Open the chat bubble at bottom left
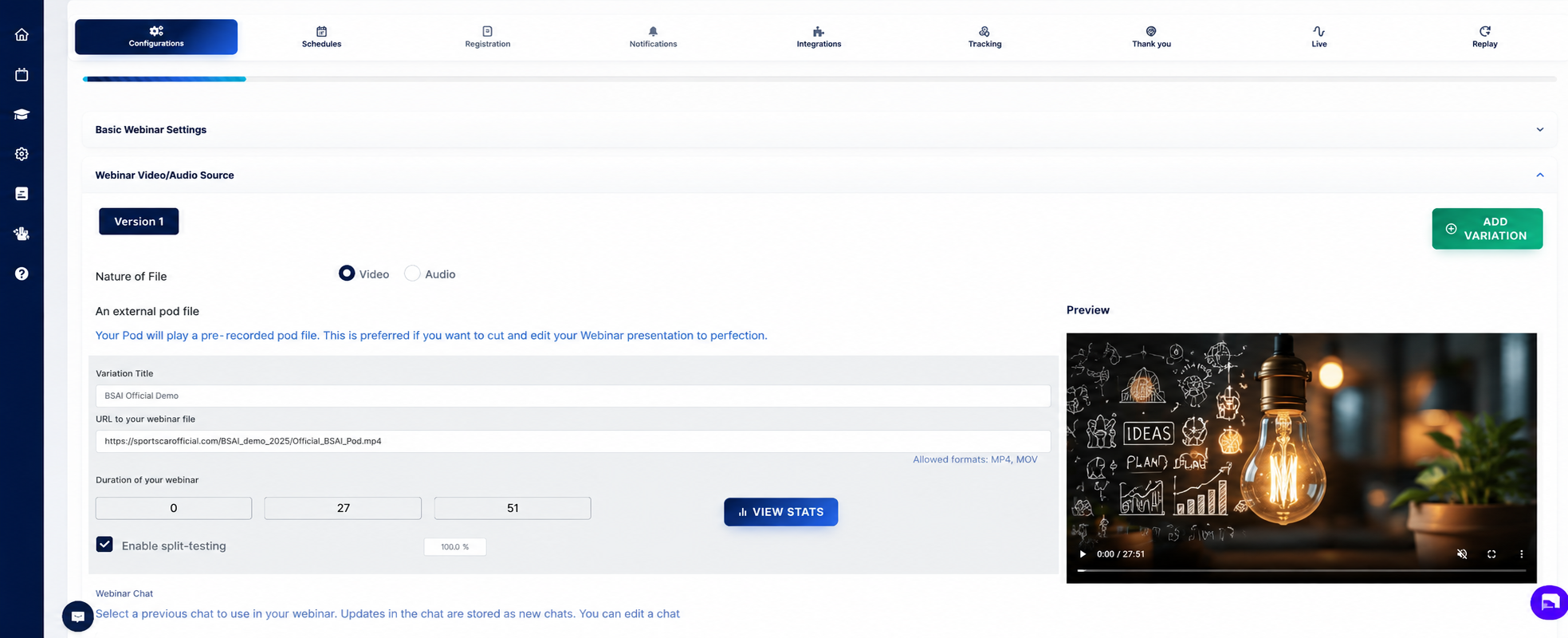This screenshot has height=638, width=1568. [78, 616]
